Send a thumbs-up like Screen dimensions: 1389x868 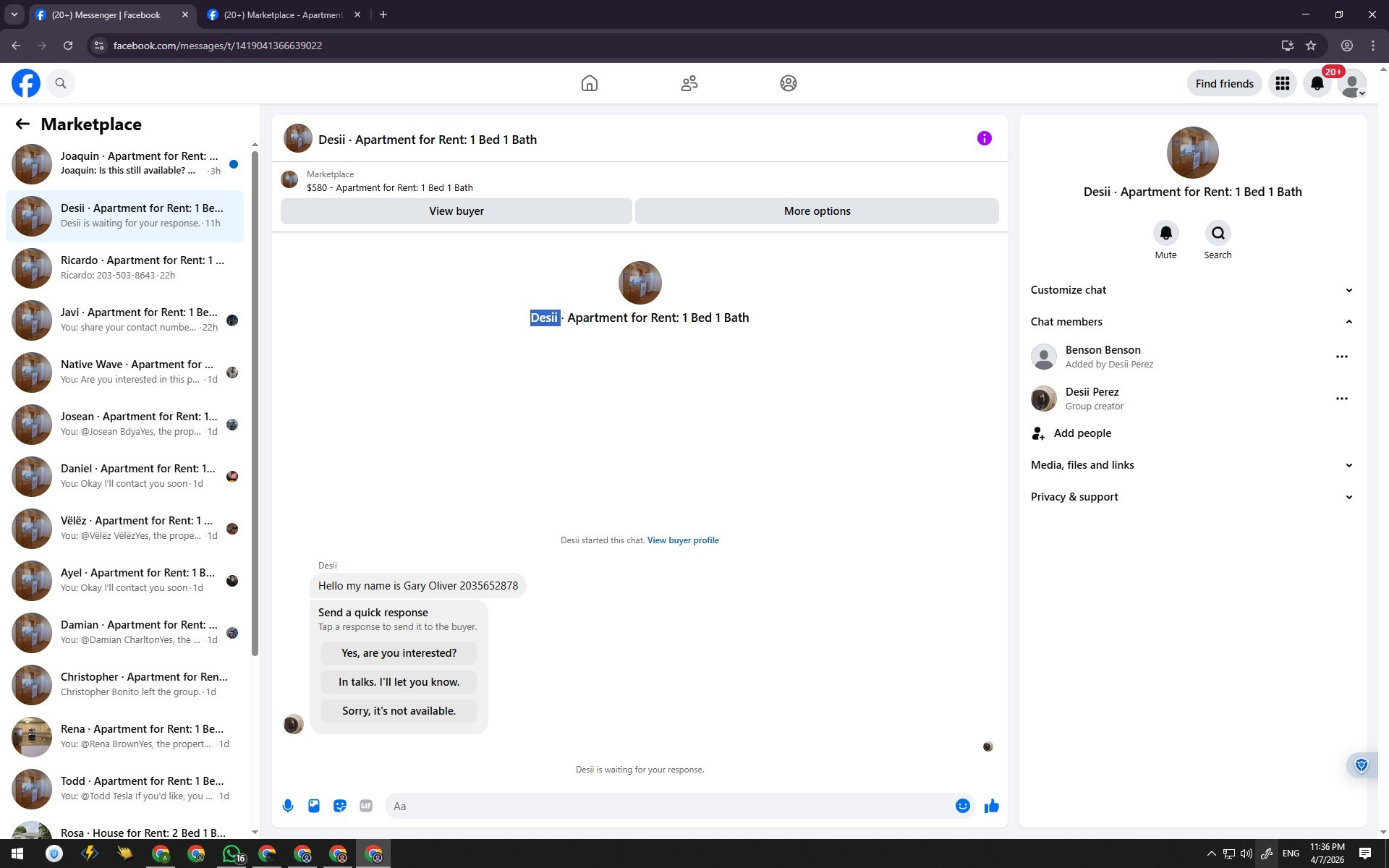click(991, 806)
